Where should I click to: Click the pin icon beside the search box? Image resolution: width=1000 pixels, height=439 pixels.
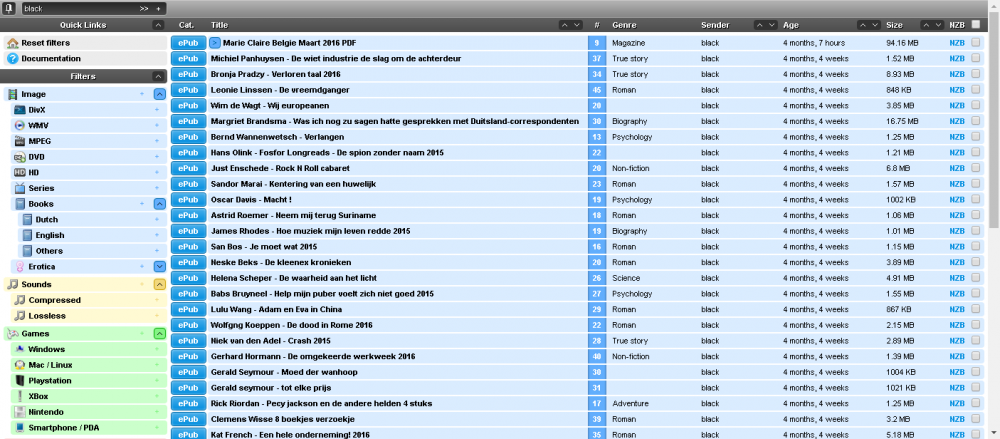coord(8,8)
